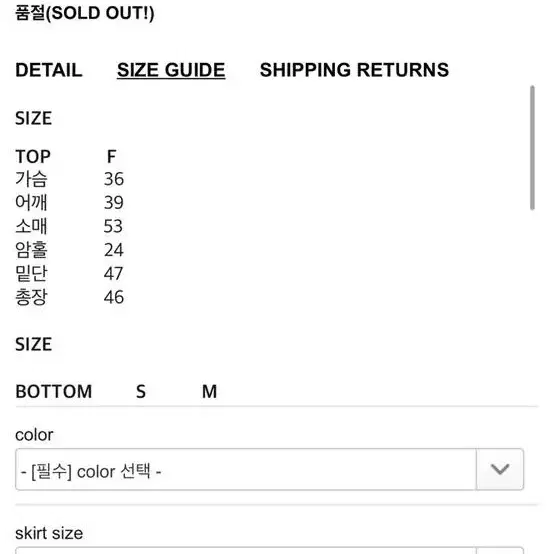
Task: Click the 밑단 measurement value 47
Action: [x=113, y=273]
